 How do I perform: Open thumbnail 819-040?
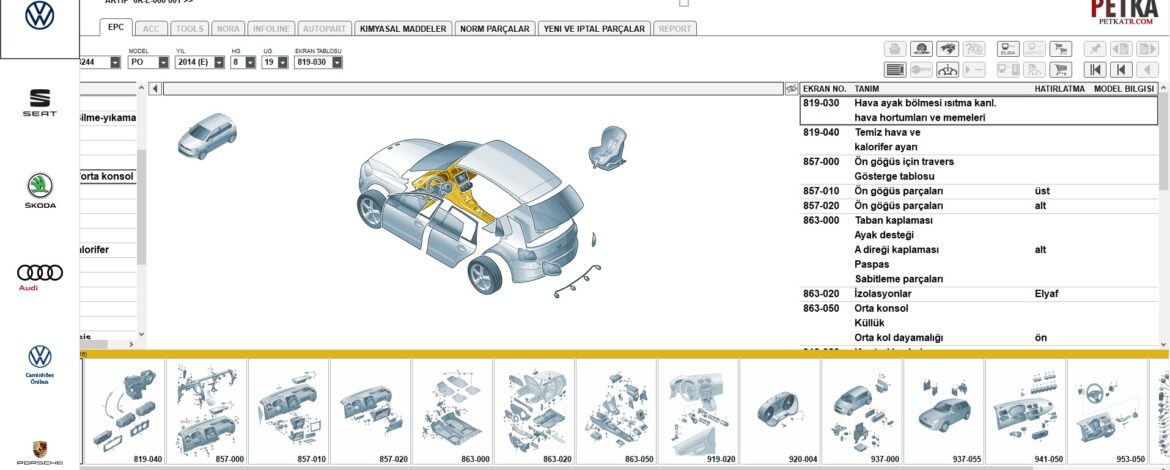[124, 412]
